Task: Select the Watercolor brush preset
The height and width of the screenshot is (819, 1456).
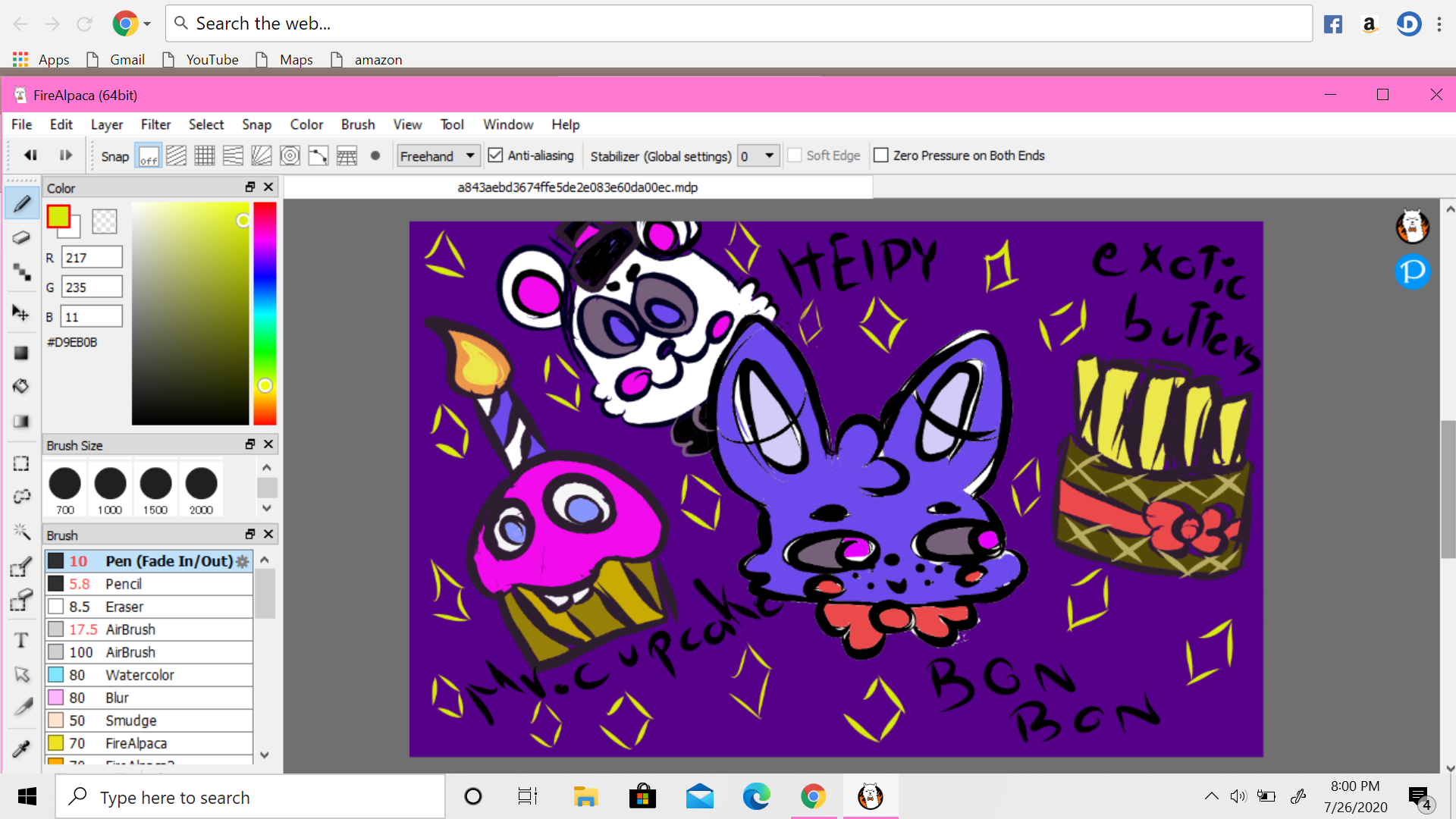Action: click(x=139, y=674)
